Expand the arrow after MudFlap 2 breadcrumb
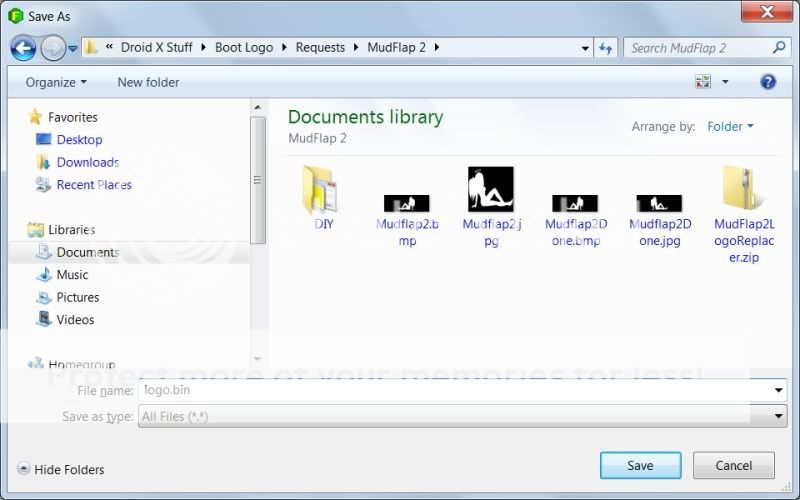 pyautogui.click(x=437, y=47)
